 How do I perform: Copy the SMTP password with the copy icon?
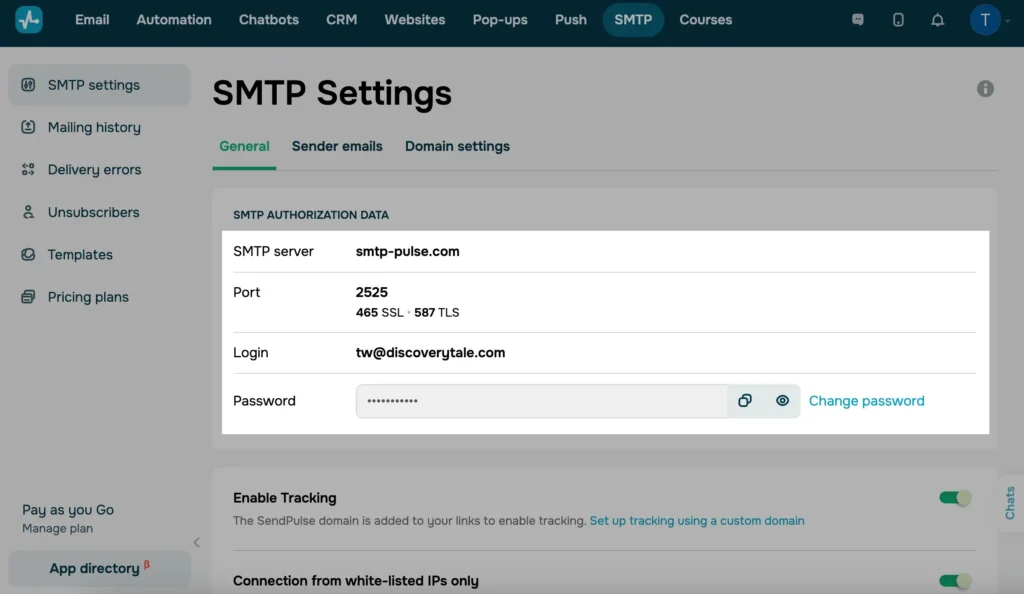coord(744,400)
